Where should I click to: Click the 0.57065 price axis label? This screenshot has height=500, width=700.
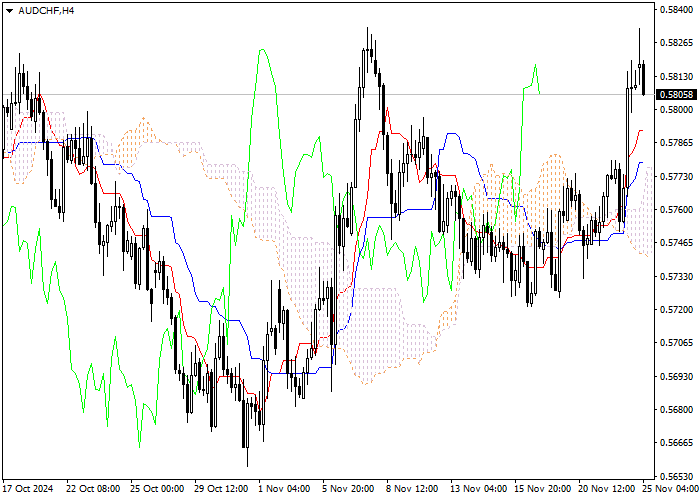[676, 343]
